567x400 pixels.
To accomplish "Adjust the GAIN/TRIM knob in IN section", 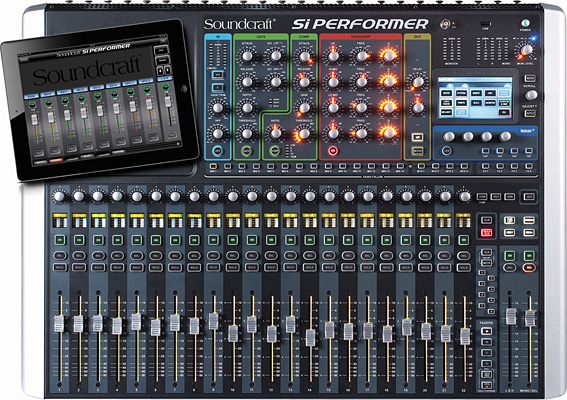I will coord(218,107).
